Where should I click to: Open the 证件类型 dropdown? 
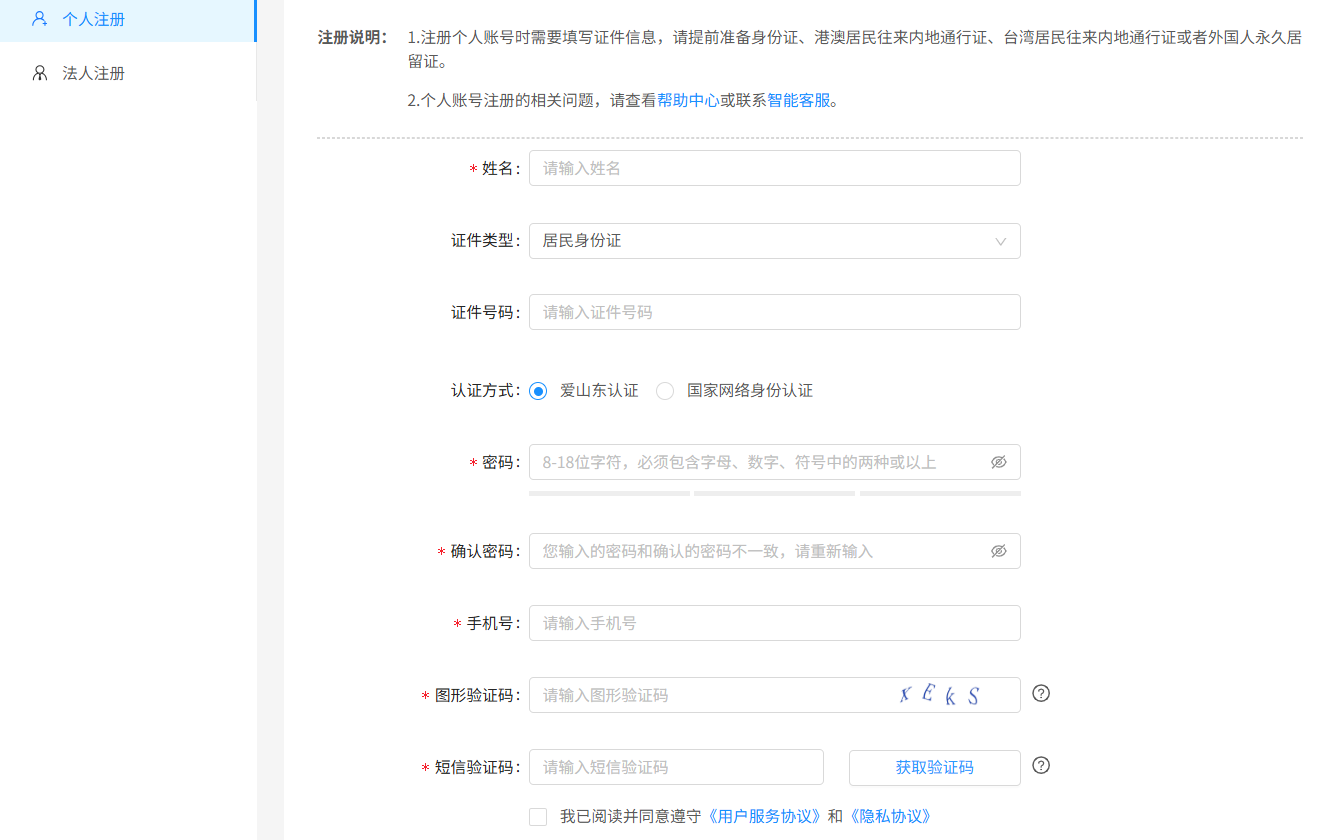760,241
